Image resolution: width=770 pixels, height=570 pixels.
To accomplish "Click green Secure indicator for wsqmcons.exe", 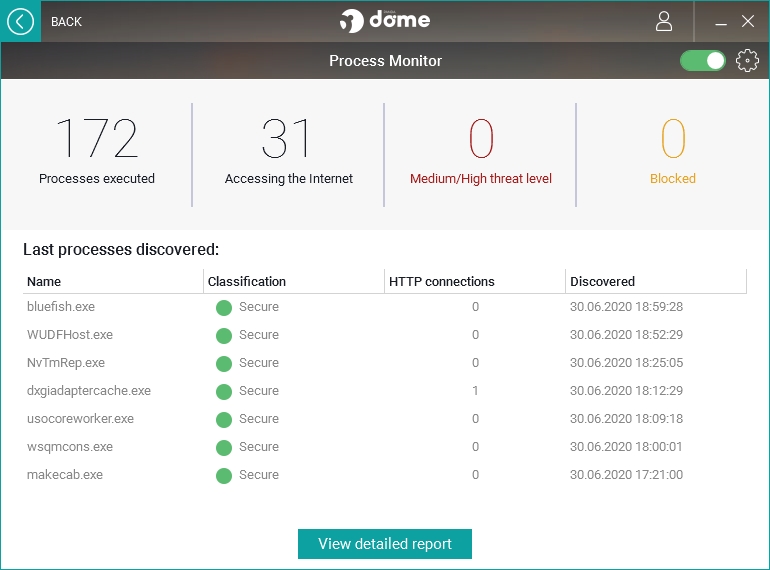I will [x=224, y=448].
